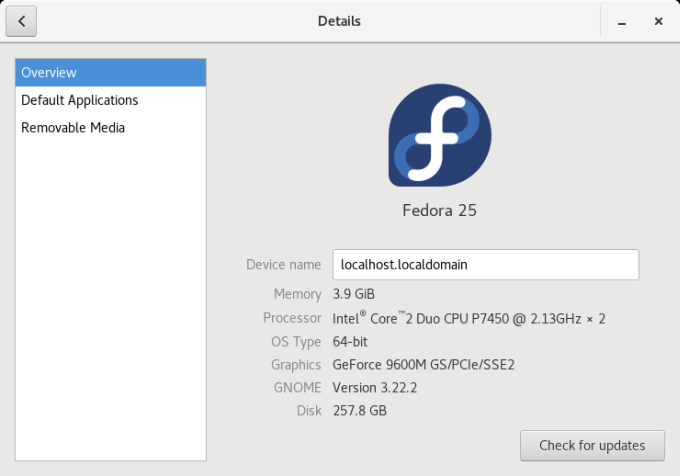
Task: Select Overview in the sidebar
Action: [110, 72]
